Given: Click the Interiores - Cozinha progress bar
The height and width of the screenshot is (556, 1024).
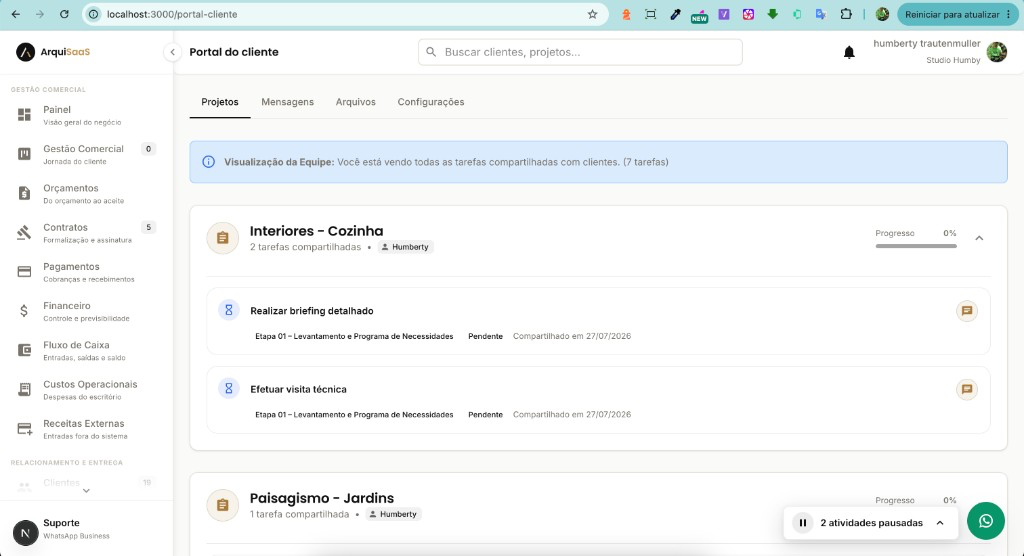Looking at the screenshot, I should click(916, 246).
